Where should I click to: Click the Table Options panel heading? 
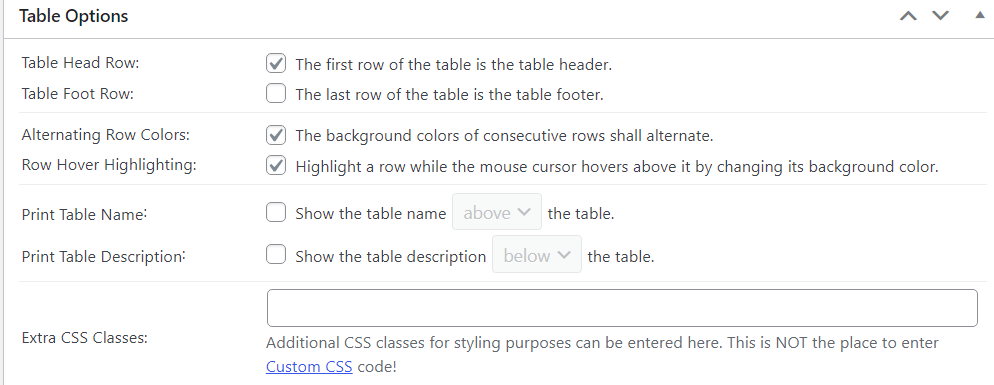[74, 16]
